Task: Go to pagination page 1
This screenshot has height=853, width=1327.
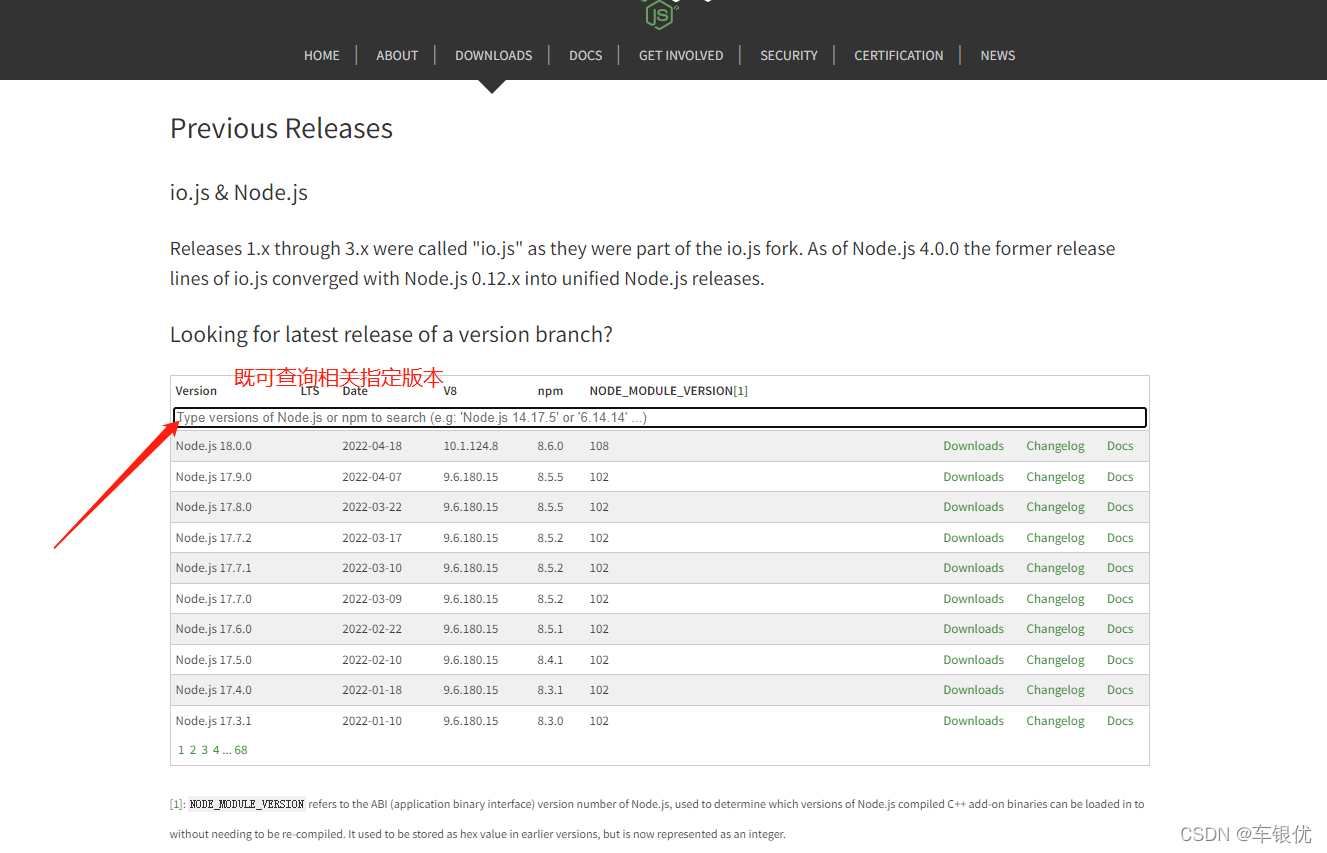Action: [181, 750]
